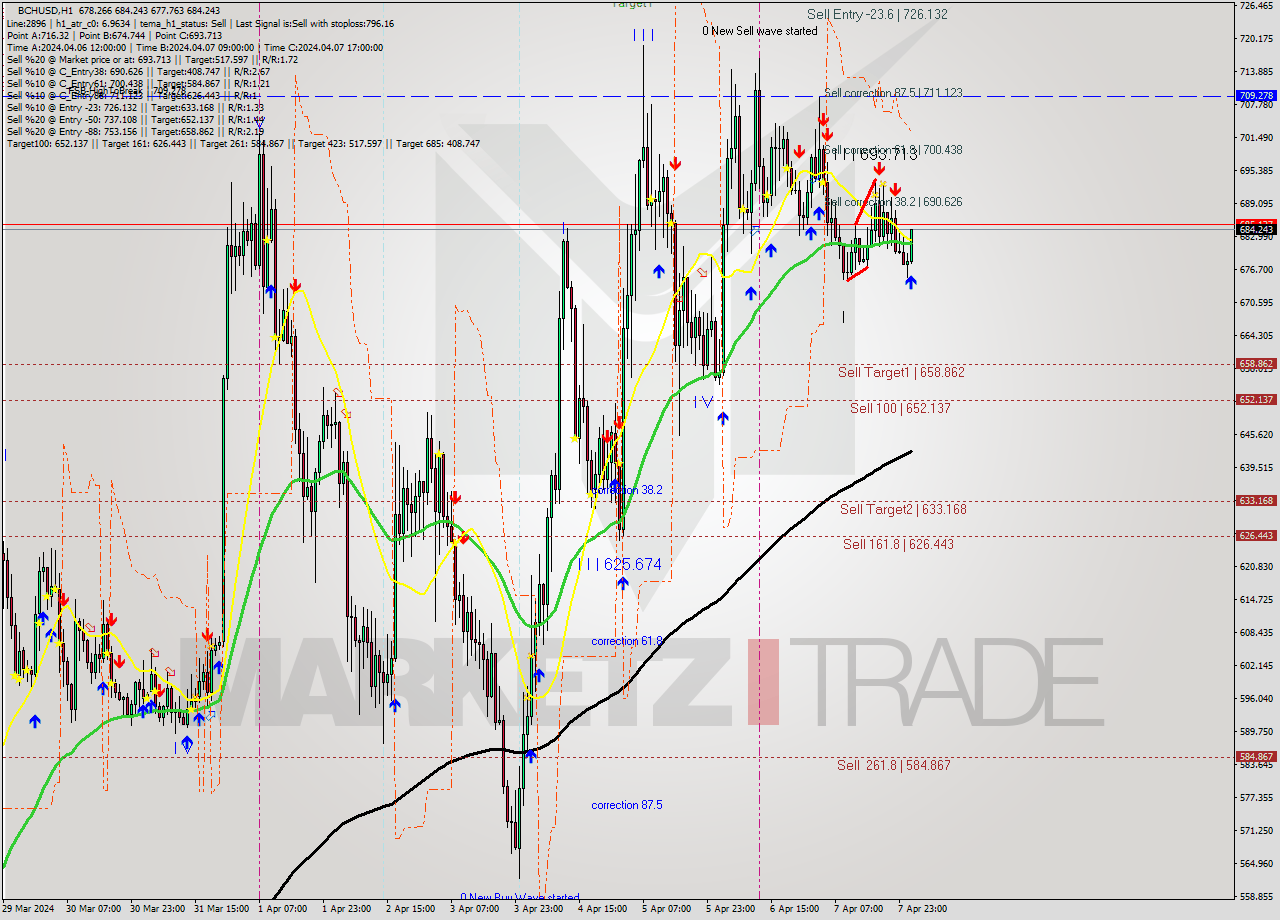The height and width of the screenshot is (920, 1280).
Task: Click the red 658.862 price tag
Action: 1256,364
